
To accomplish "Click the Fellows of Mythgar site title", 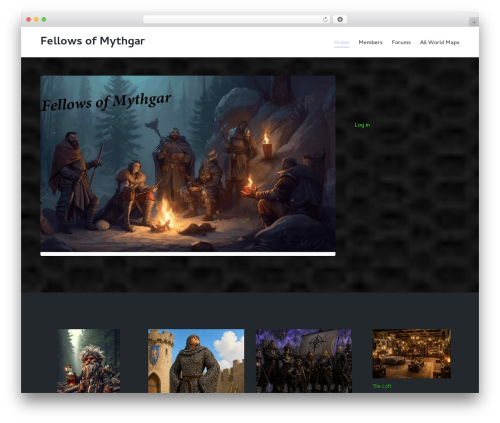I will click(93, 41).
